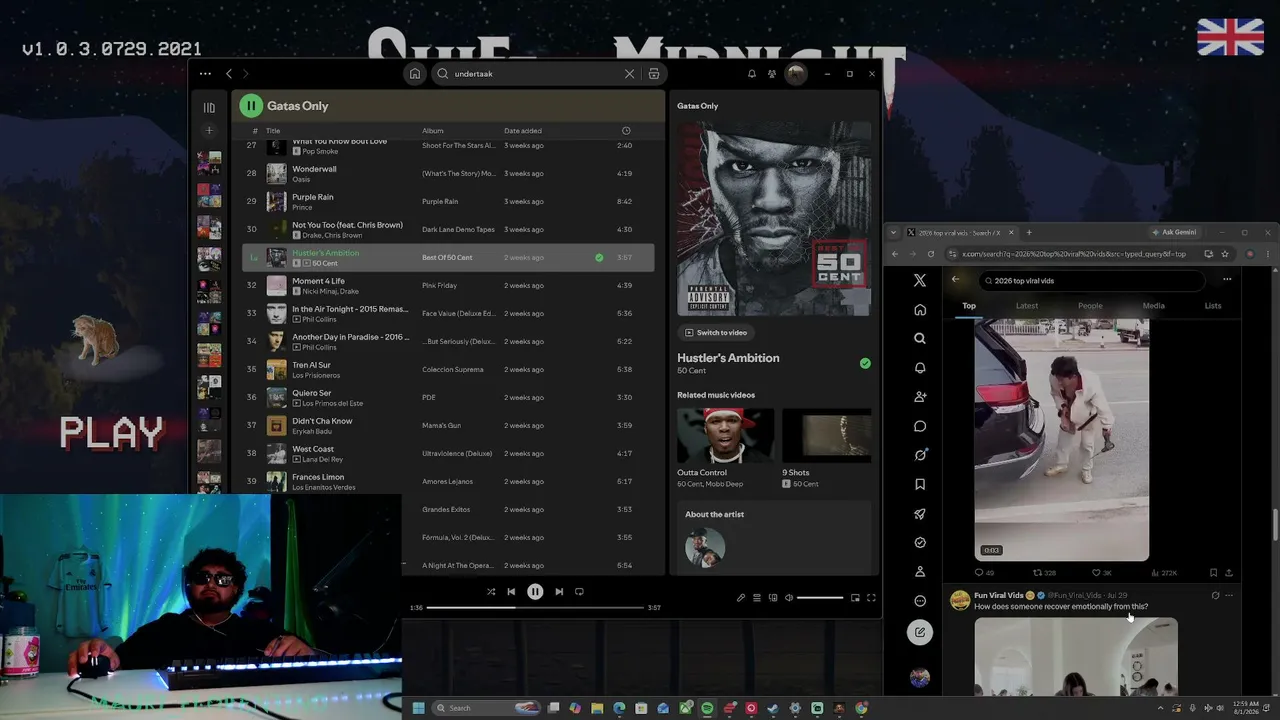1280x720 pixels.
Task: Open the X Home icon in sidebar
Action: 920,310
